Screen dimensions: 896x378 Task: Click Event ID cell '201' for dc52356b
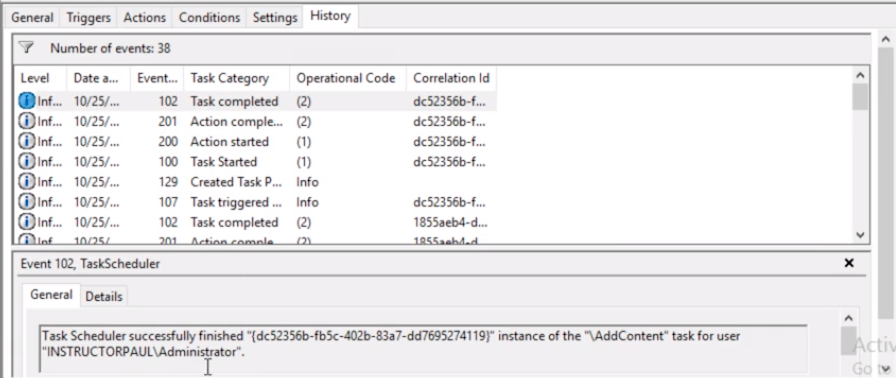(168, 122)
